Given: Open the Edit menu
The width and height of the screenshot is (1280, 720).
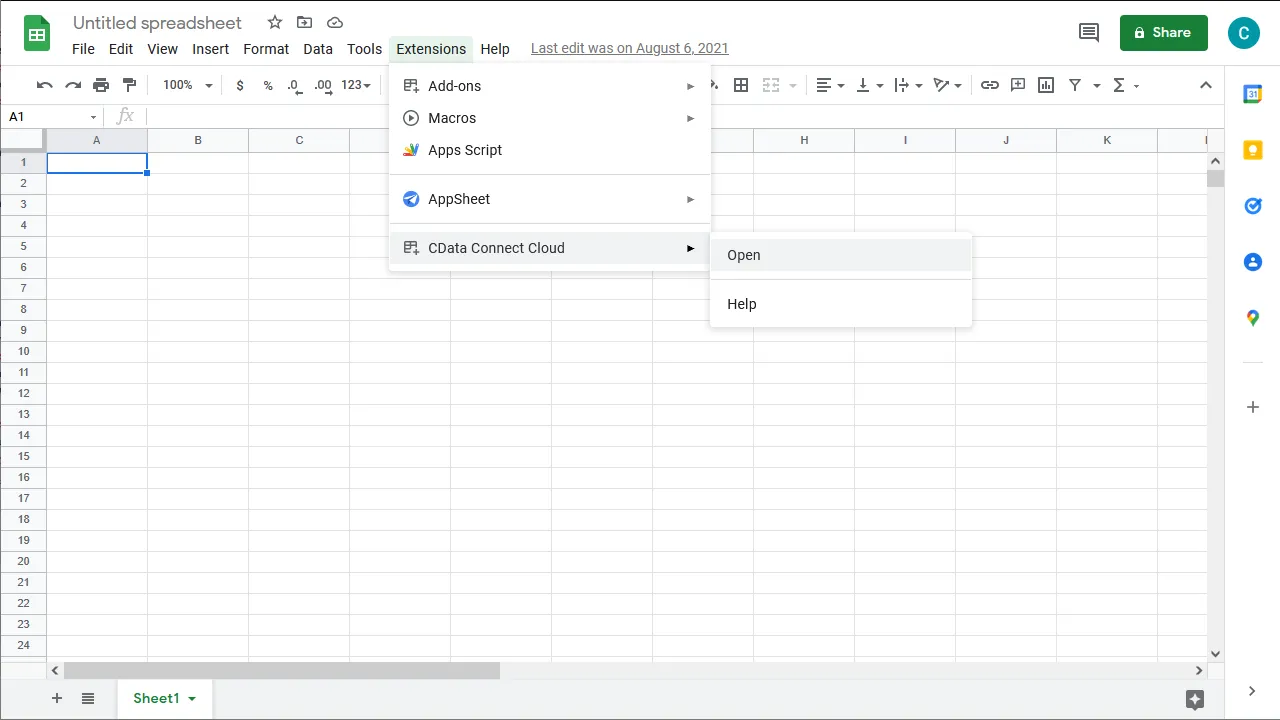Looking at the screenshot, I should [121, 48].
